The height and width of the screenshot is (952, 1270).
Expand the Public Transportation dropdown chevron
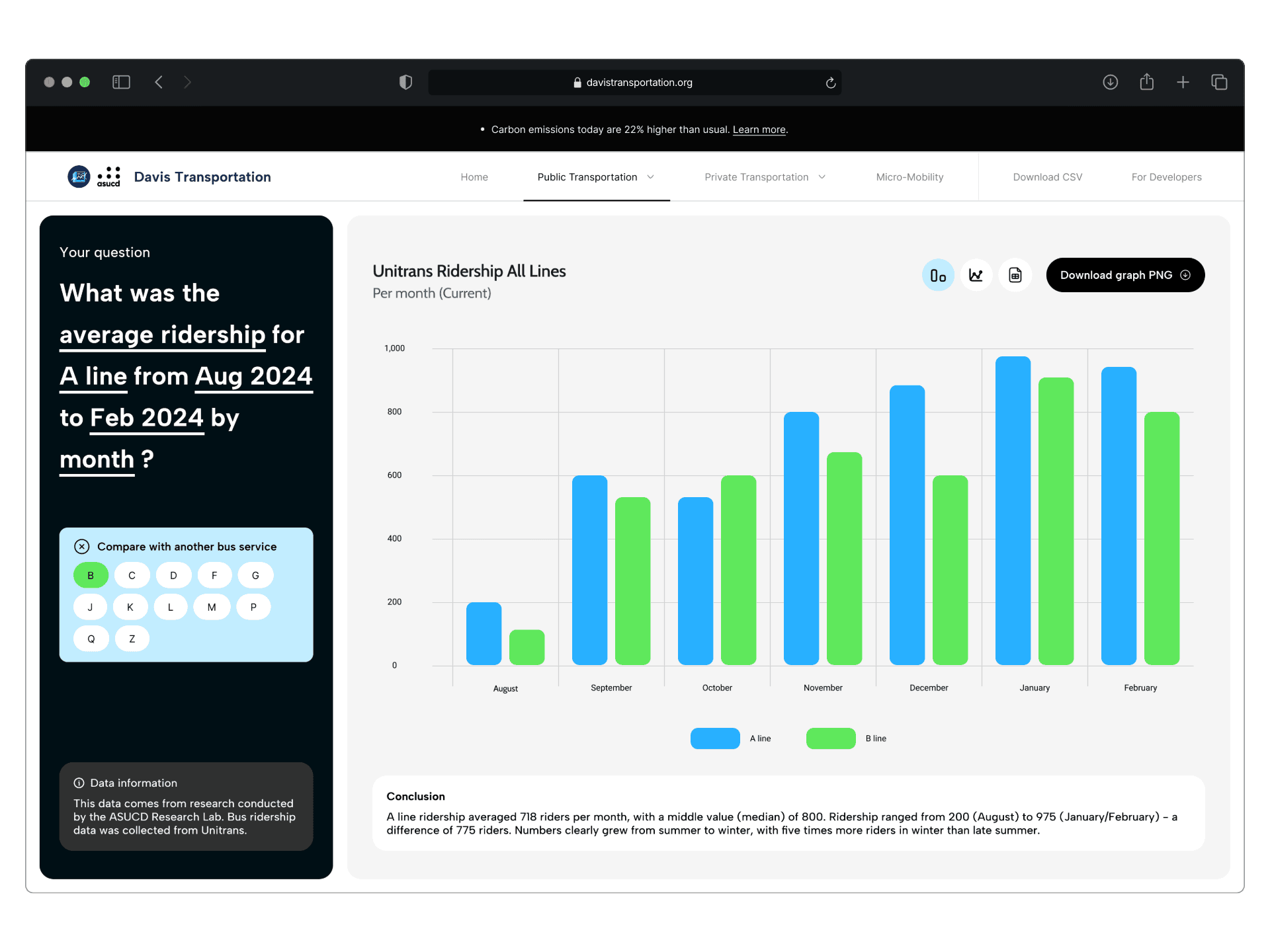pyautogui.click(x=650, y=177)
